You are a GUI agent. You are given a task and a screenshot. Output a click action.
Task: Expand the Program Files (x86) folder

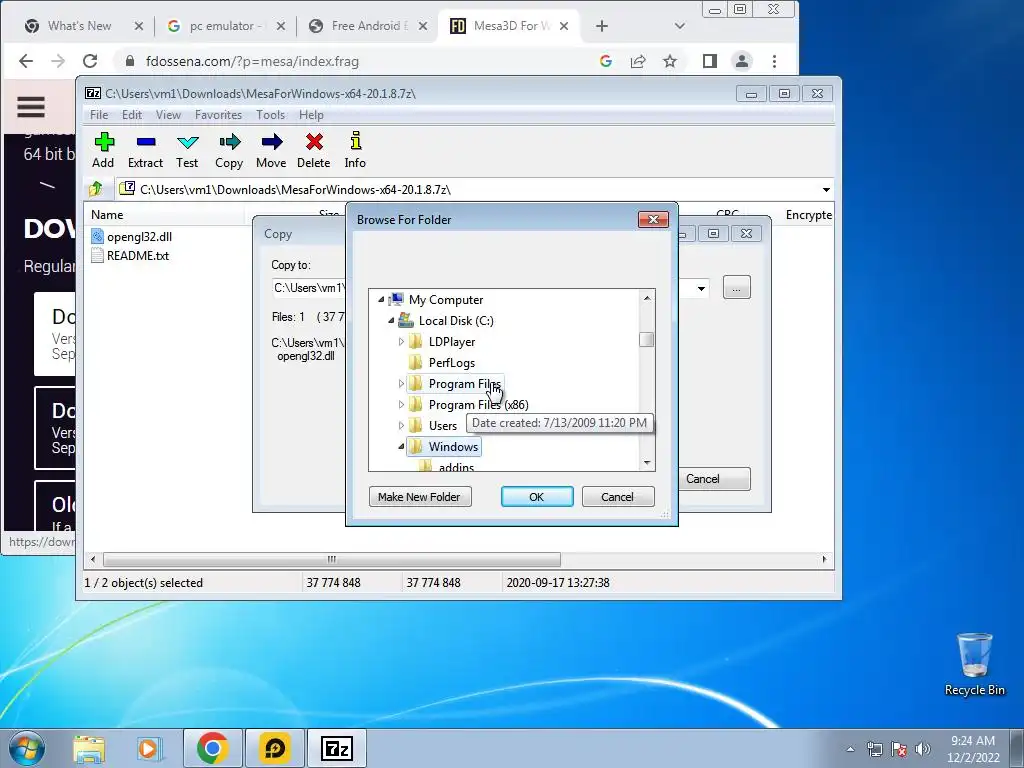(401, 405)
